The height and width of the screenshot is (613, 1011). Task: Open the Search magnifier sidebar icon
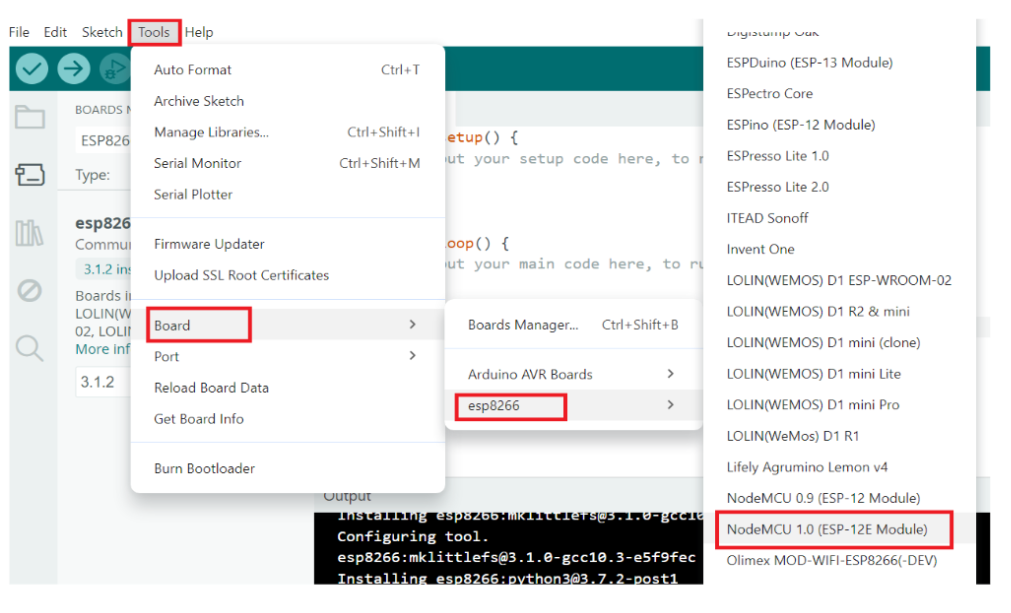30,348
